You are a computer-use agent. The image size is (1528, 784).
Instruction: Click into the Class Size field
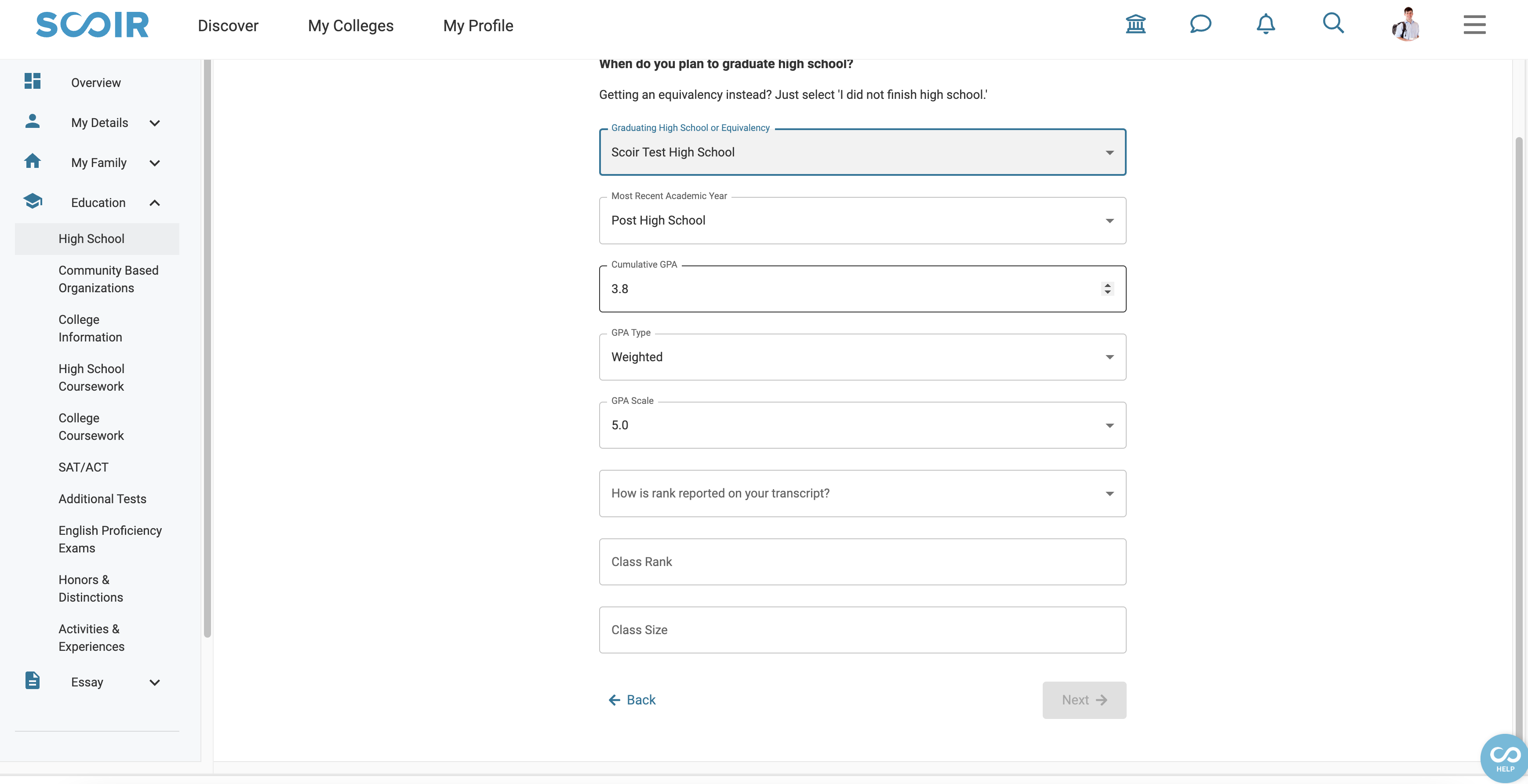click(x=862, y=630)
